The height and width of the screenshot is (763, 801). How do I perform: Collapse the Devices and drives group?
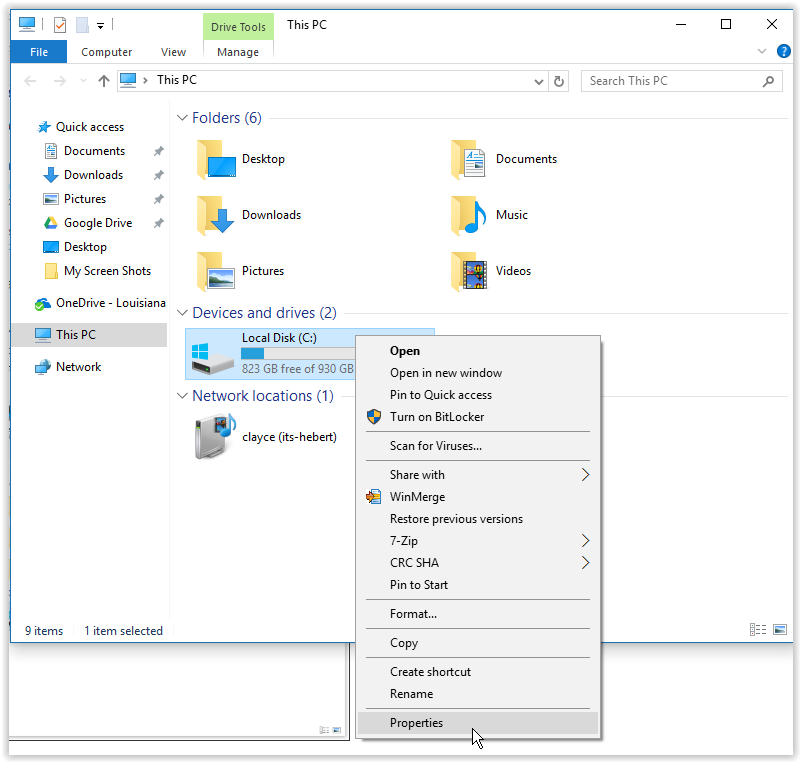182,313
